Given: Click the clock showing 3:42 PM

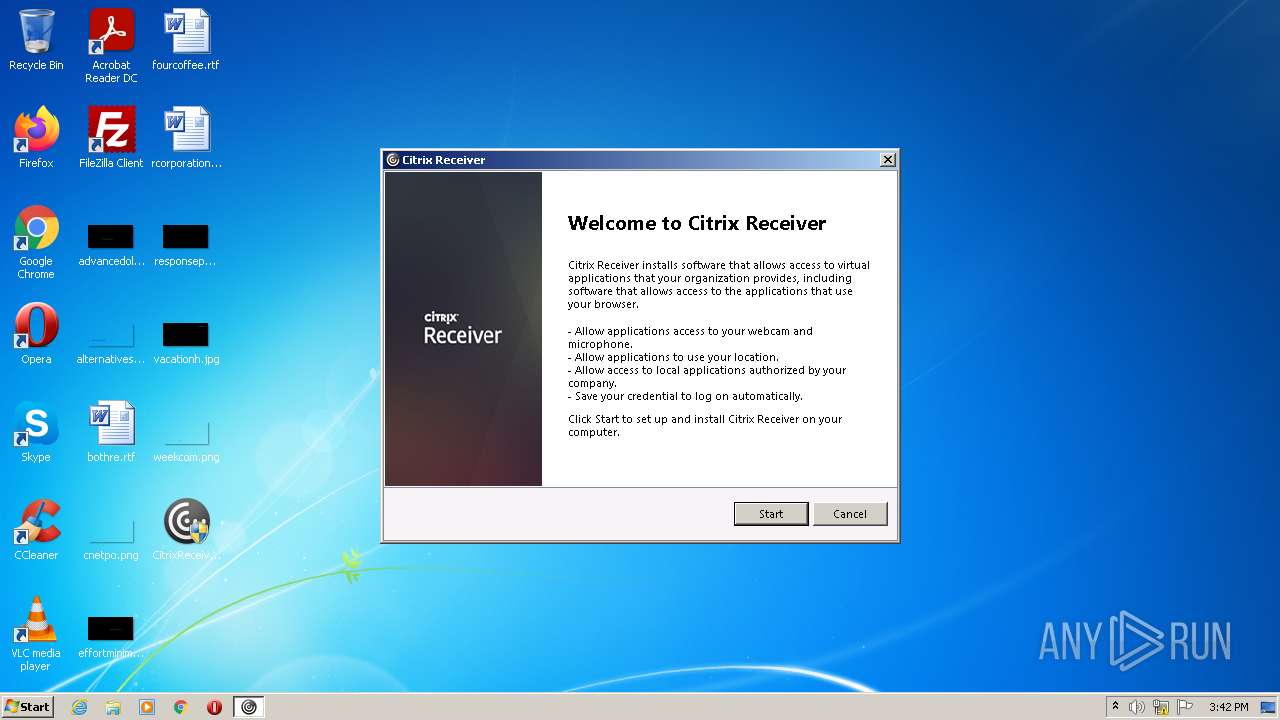Looking at the screenshot, I should click(x=1228, y=707).
